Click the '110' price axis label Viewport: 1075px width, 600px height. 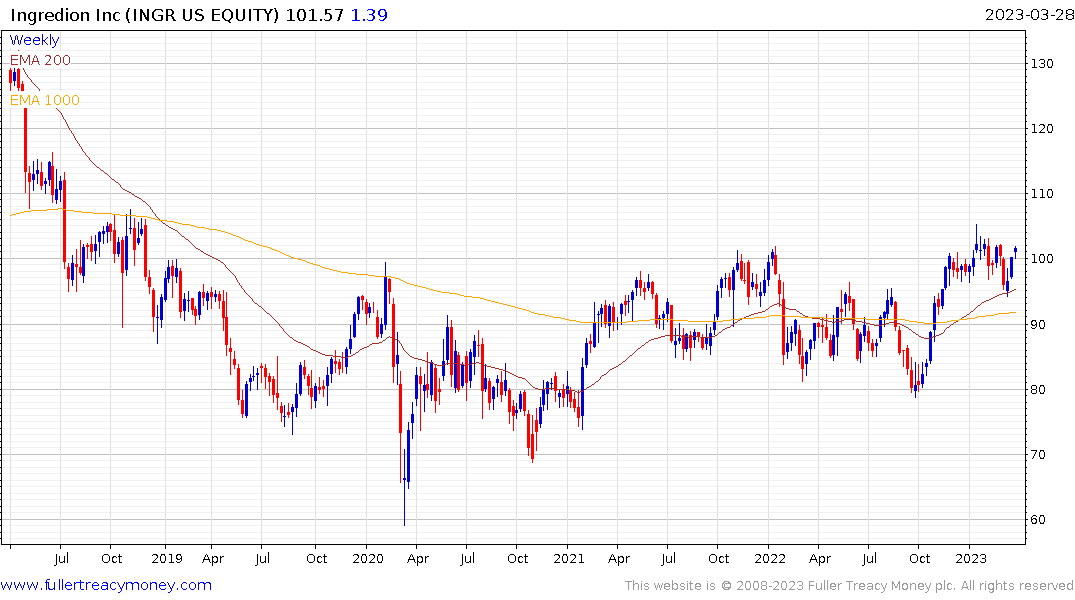[1042, 194]
